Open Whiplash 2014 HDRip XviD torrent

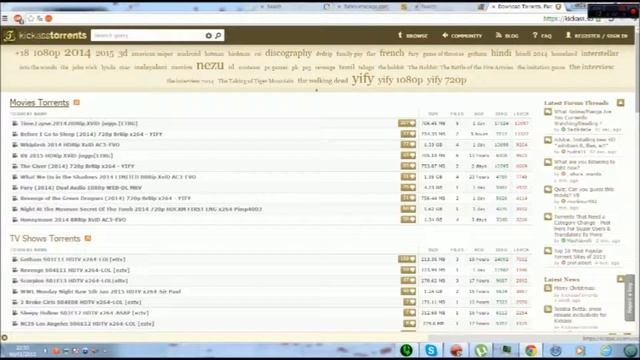coord(70,144)
